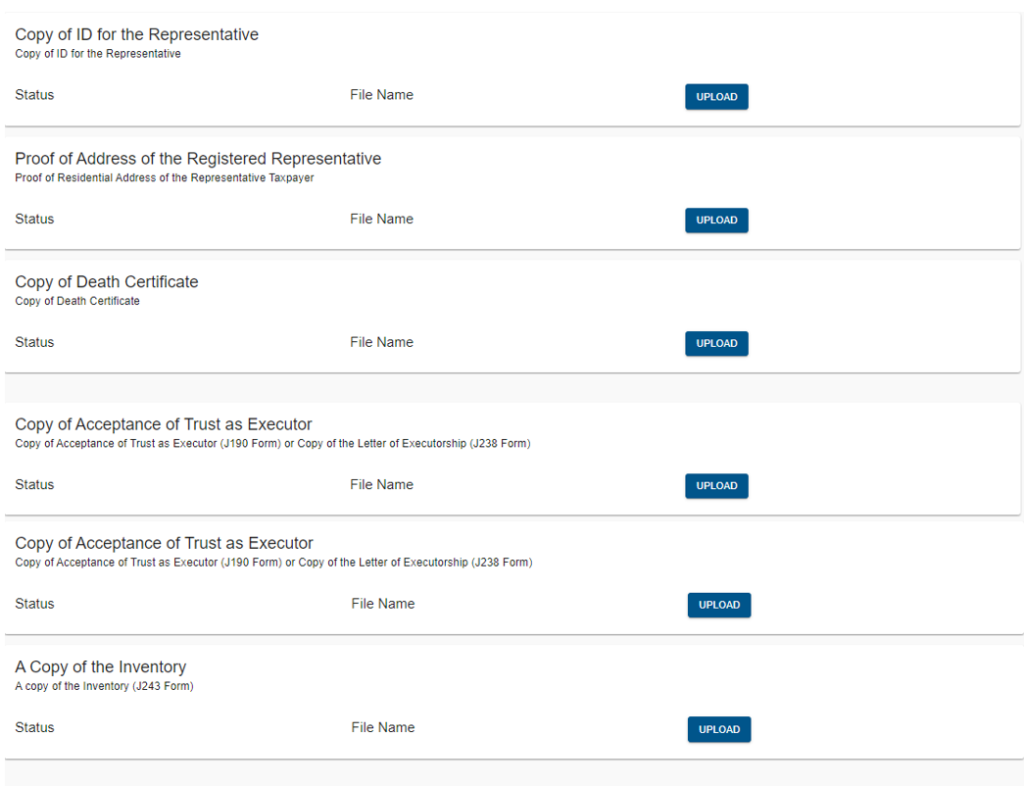
Task: Click Status label under Copy of ID section
Action: (x=35, y=95)
